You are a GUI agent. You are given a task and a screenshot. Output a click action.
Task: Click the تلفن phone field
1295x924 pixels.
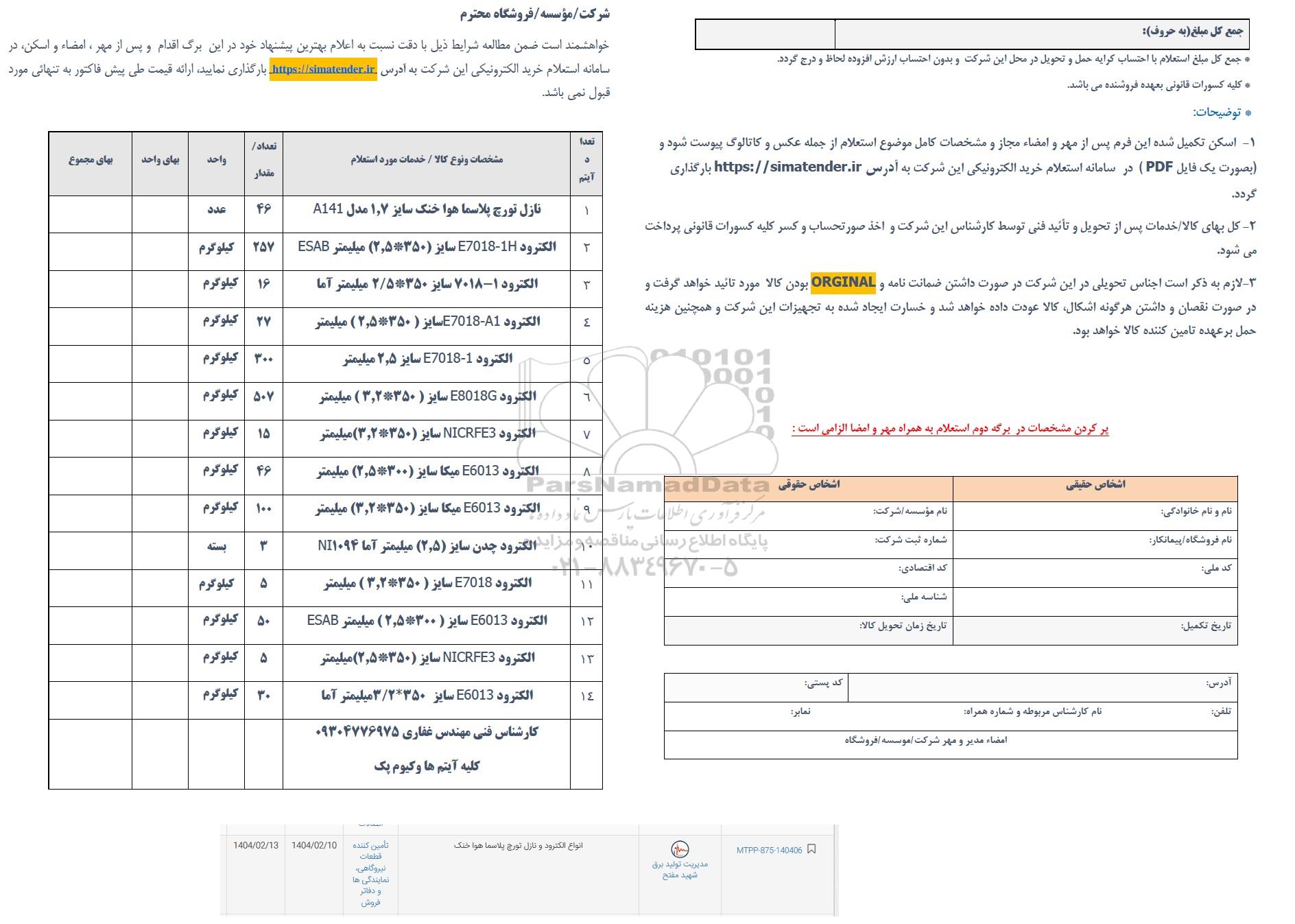[x=1221, y=711]
